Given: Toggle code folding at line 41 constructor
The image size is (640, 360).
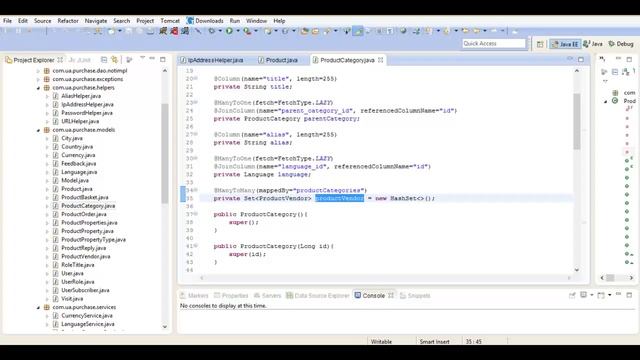Looking at the screenshot, I should [196, 246].
